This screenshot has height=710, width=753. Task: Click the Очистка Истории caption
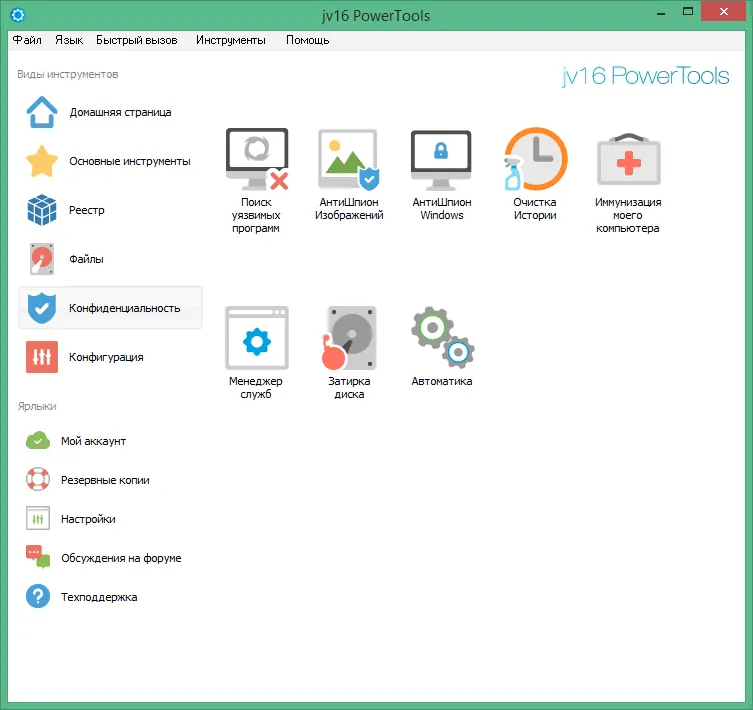535,208
